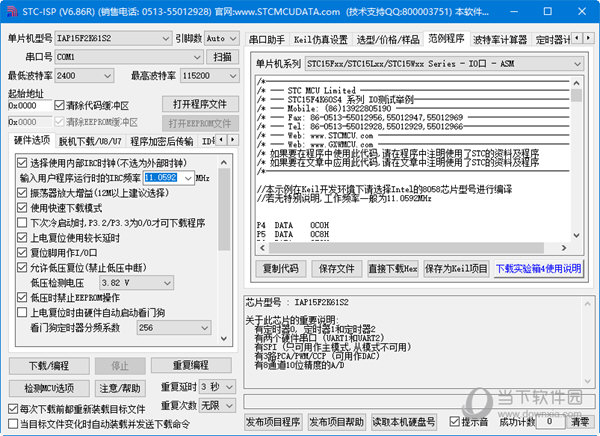Viewport: 600px width, 436px height.
Task: Click the STC-ISP application icon in title bar
Action: click(x=12, y=11)
